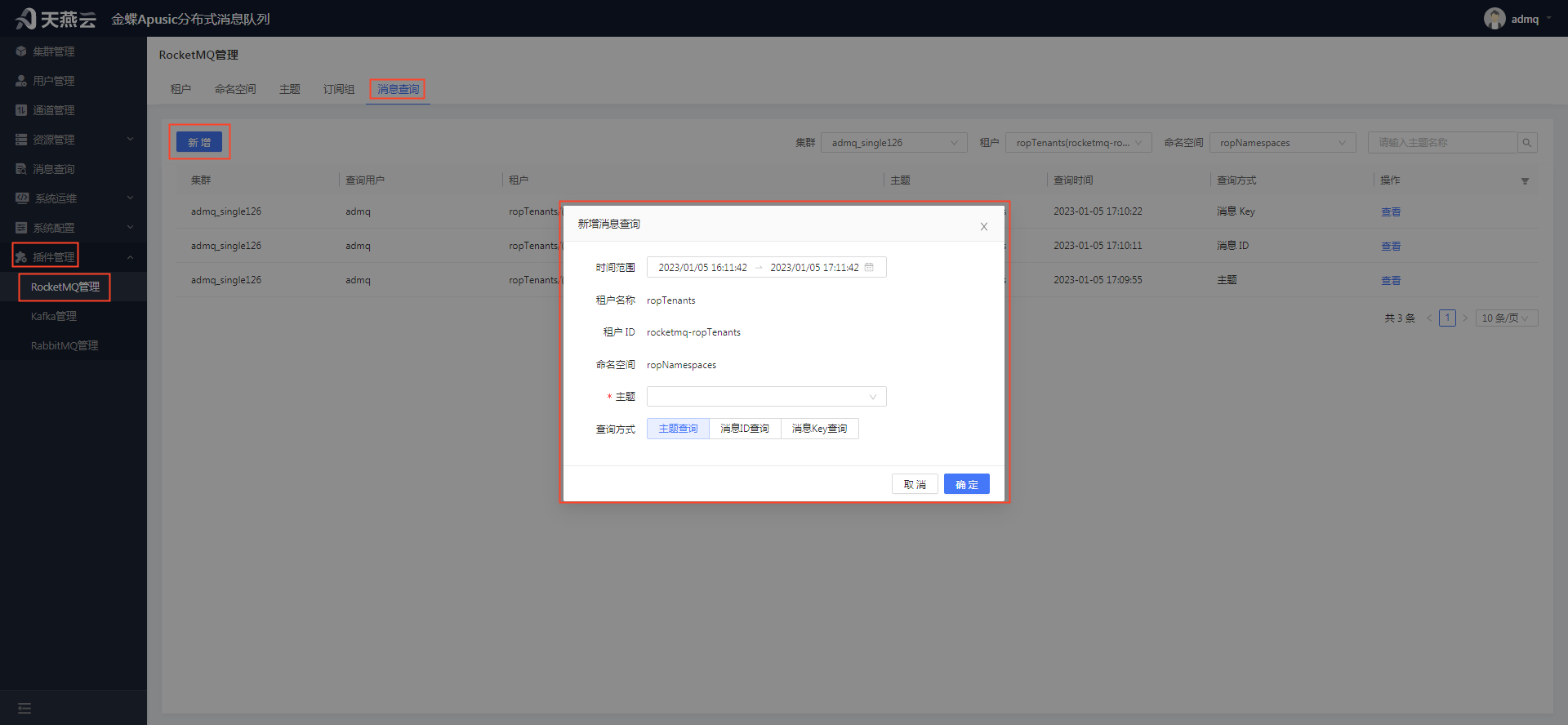Image resolution: width=1568 pixels, height=725 pixels.
Task: Click the sidebar 消息查询 icon
Action: 21,169
